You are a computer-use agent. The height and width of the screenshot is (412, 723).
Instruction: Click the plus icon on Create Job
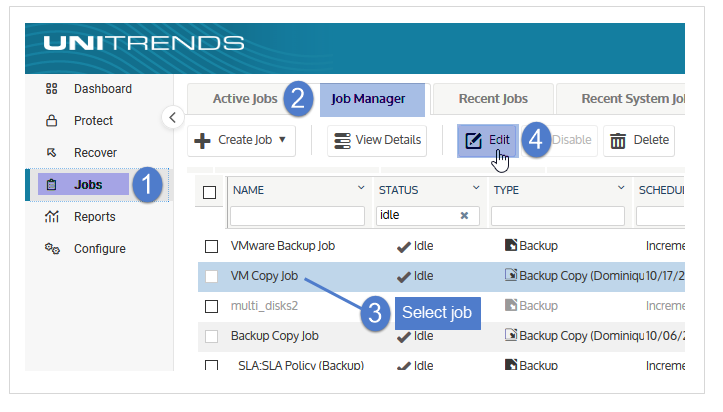tap(202, 141)
